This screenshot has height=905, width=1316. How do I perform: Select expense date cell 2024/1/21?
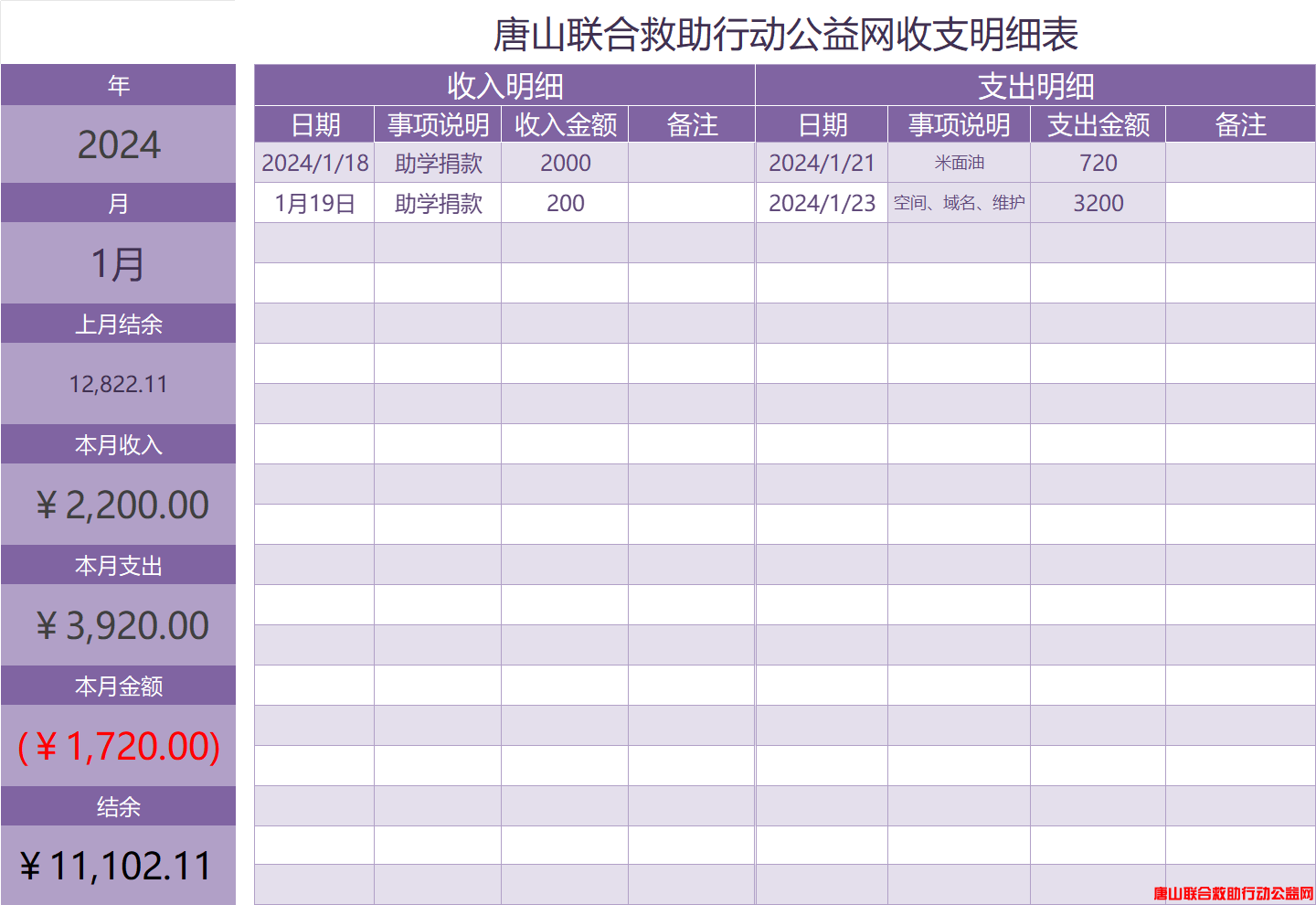pos(822,163)
